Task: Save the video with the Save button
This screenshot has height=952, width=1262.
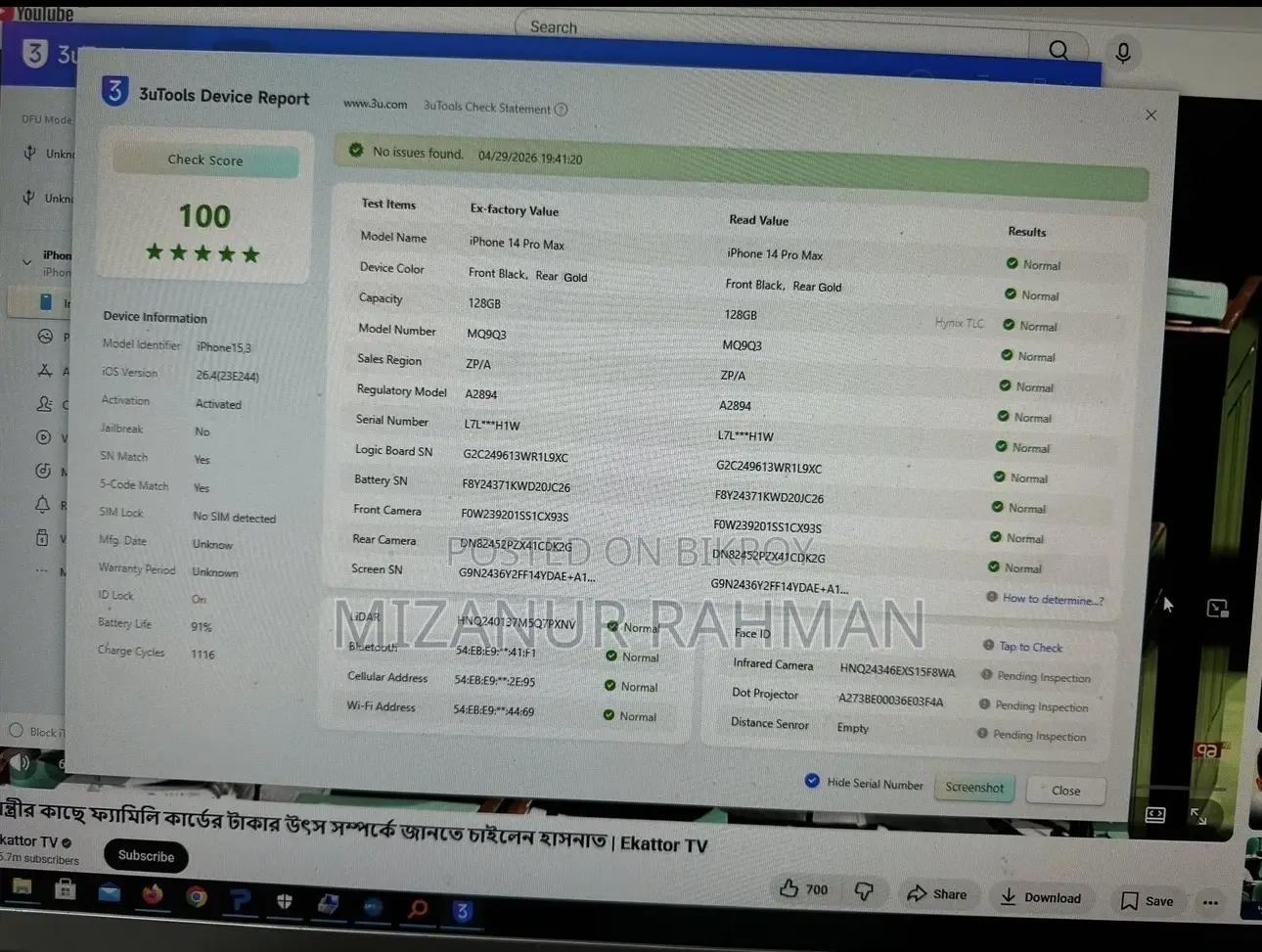Action: tap(1147, 901)
